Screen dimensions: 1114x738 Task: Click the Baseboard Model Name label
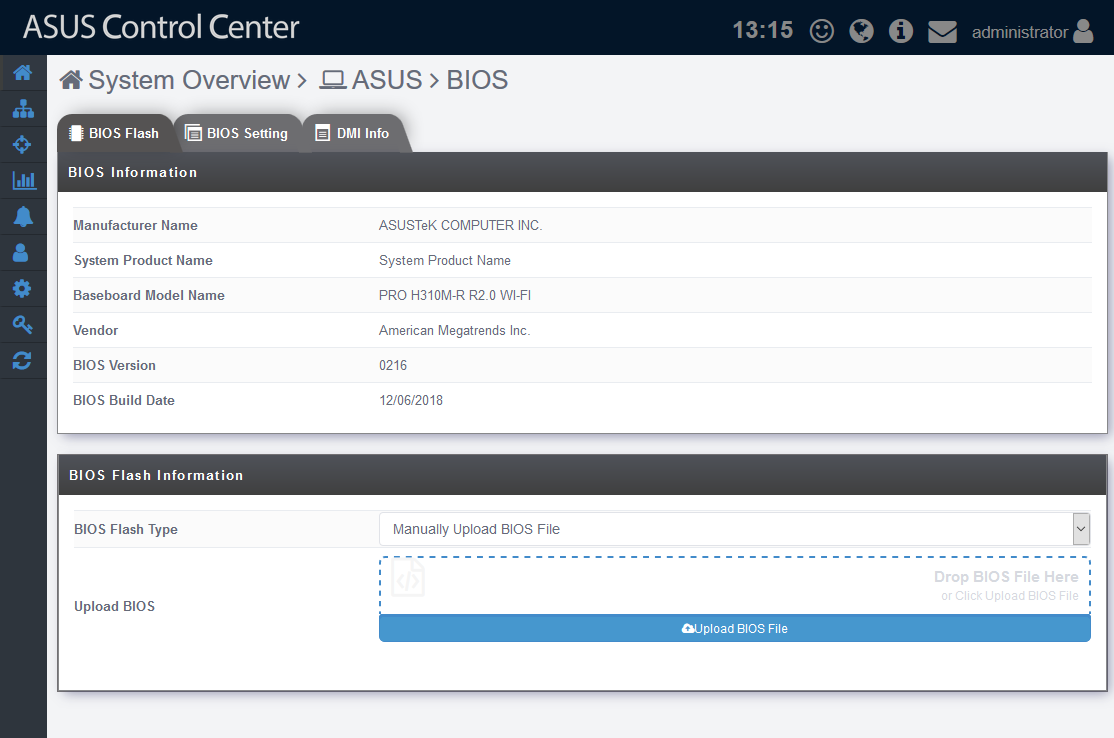[149, 295]
